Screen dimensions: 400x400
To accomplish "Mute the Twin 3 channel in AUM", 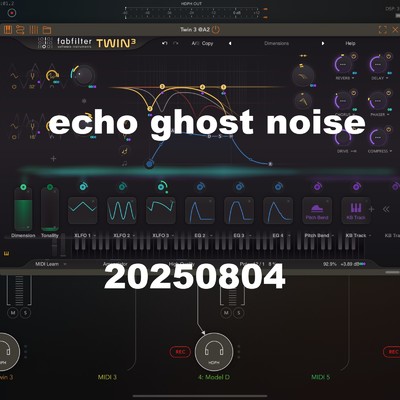I will (13, 313).
